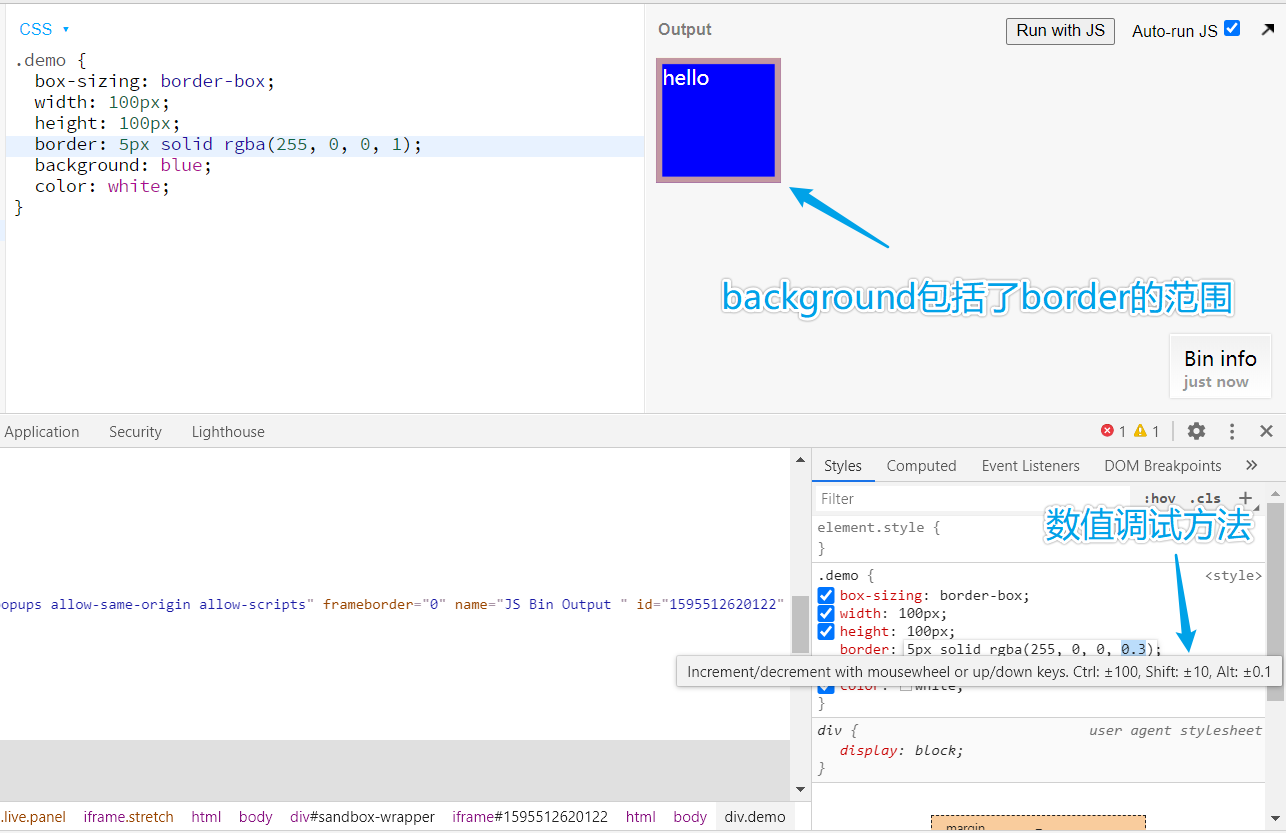Click the Bin info box
The width and height of the screenshot is (1286, 833).
click(1220, 366)
